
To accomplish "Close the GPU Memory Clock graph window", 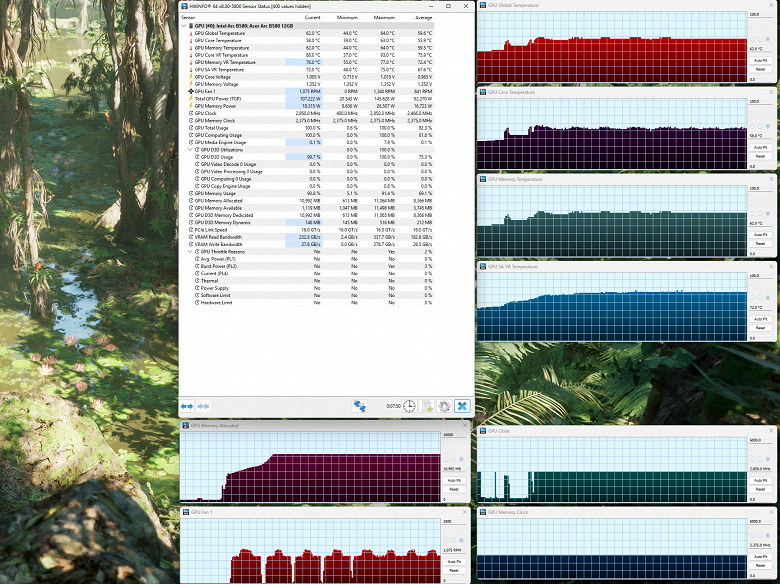I will point(771,512).
